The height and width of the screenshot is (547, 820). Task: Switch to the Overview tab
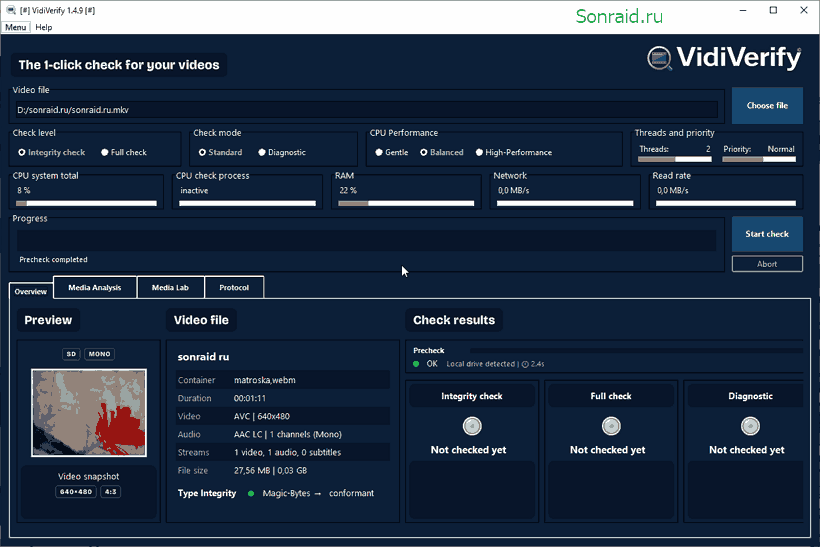coord(30,291)
